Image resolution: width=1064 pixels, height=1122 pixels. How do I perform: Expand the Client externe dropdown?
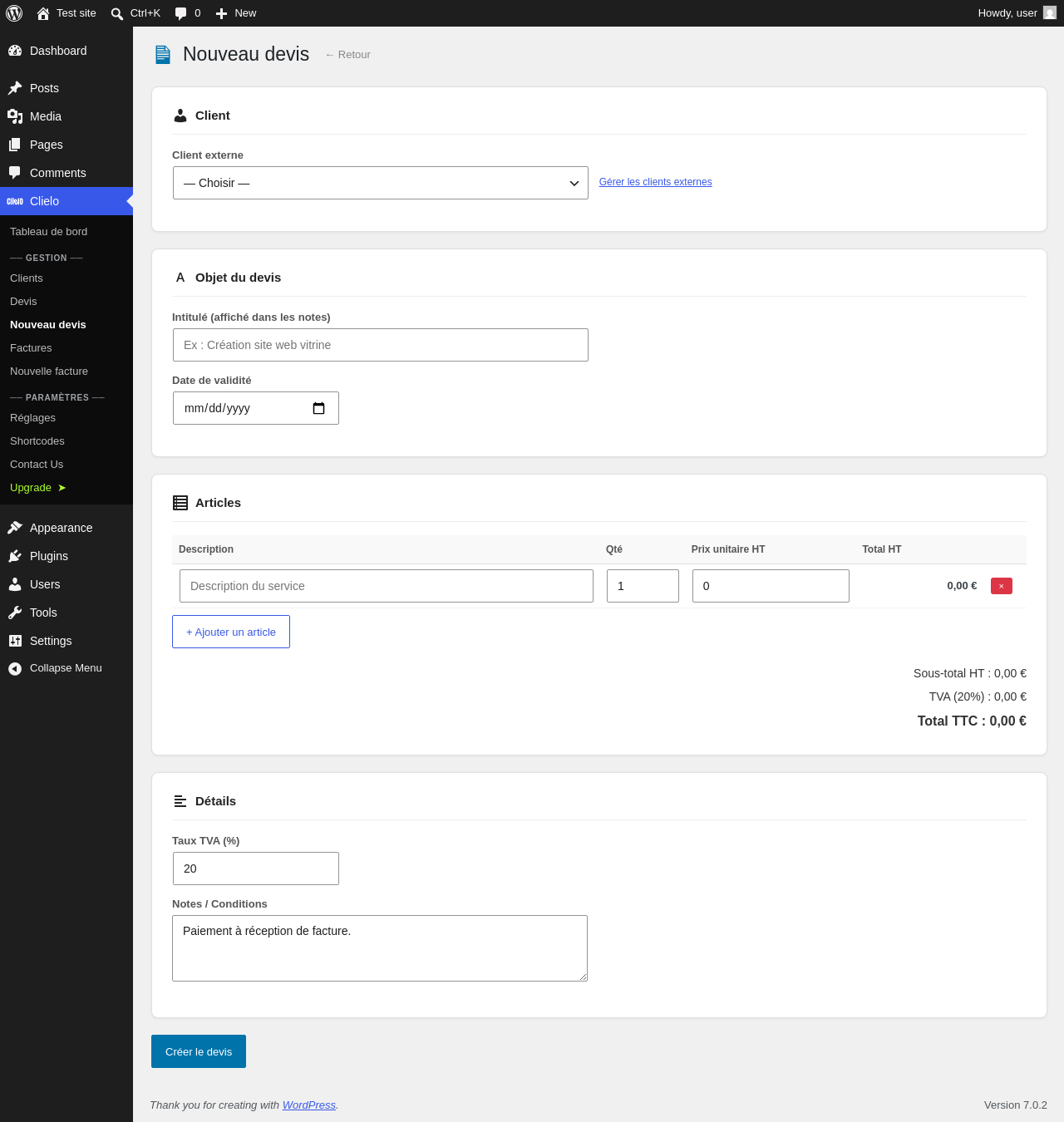(x=381, y=183)
